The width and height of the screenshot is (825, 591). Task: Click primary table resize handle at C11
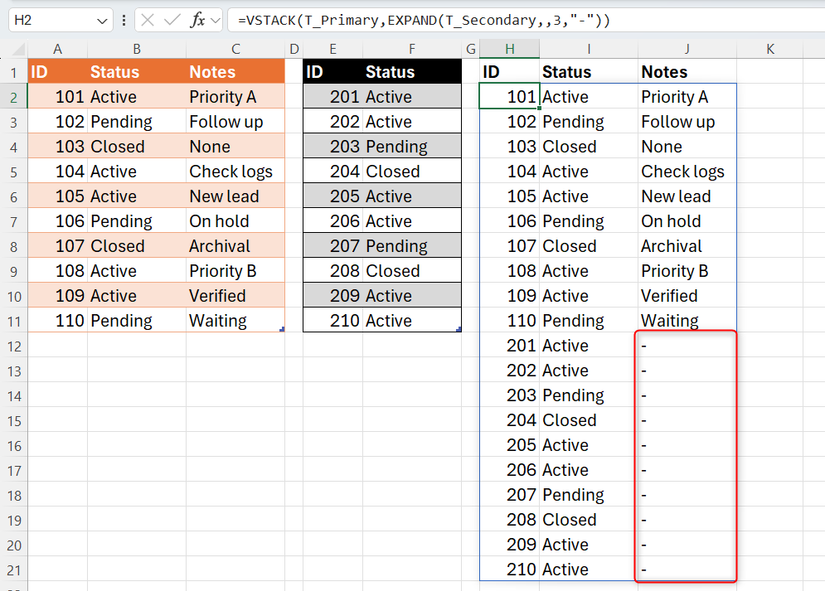tap(282, 329)
